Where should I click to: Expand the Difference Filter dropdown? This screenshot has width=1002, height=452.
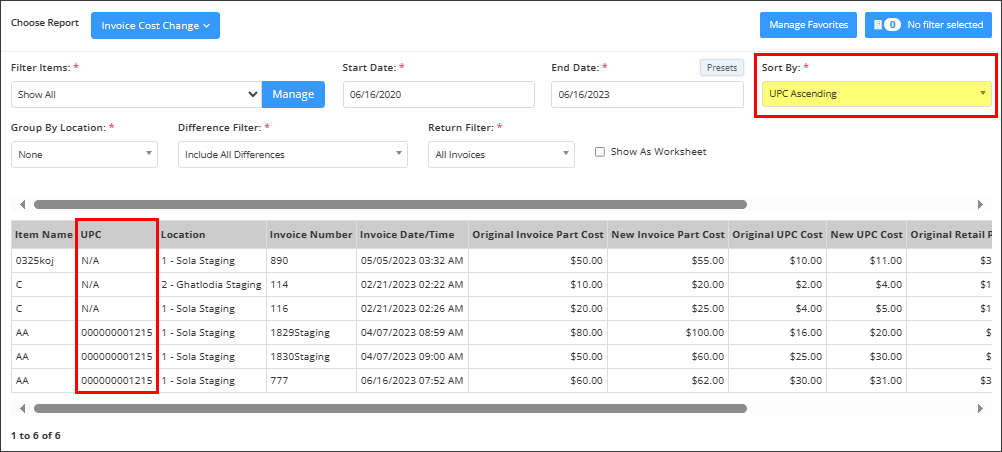[x=293, y=155]
